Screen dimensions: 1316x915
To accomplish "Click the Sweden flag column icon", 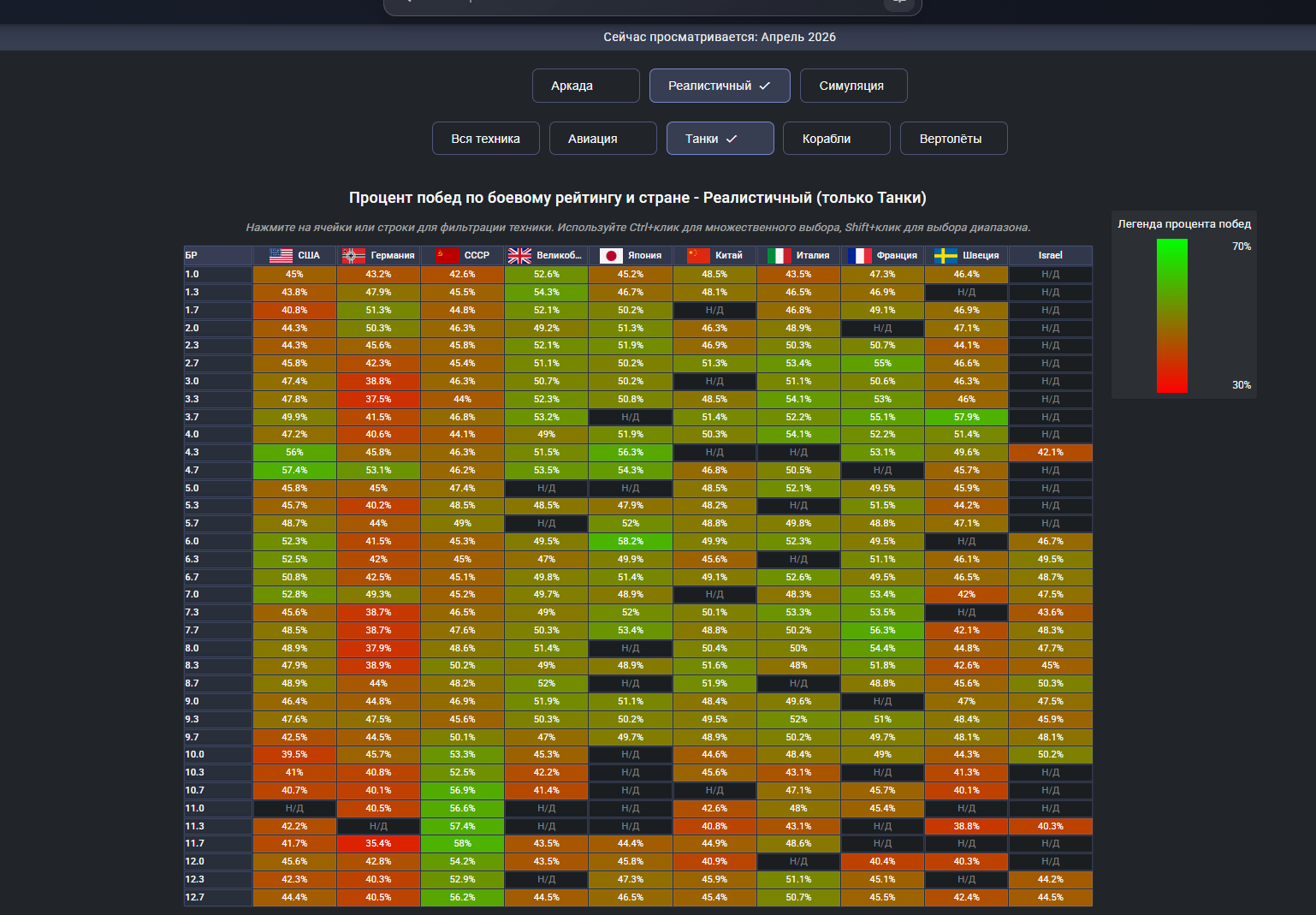I will coord(946,255).
